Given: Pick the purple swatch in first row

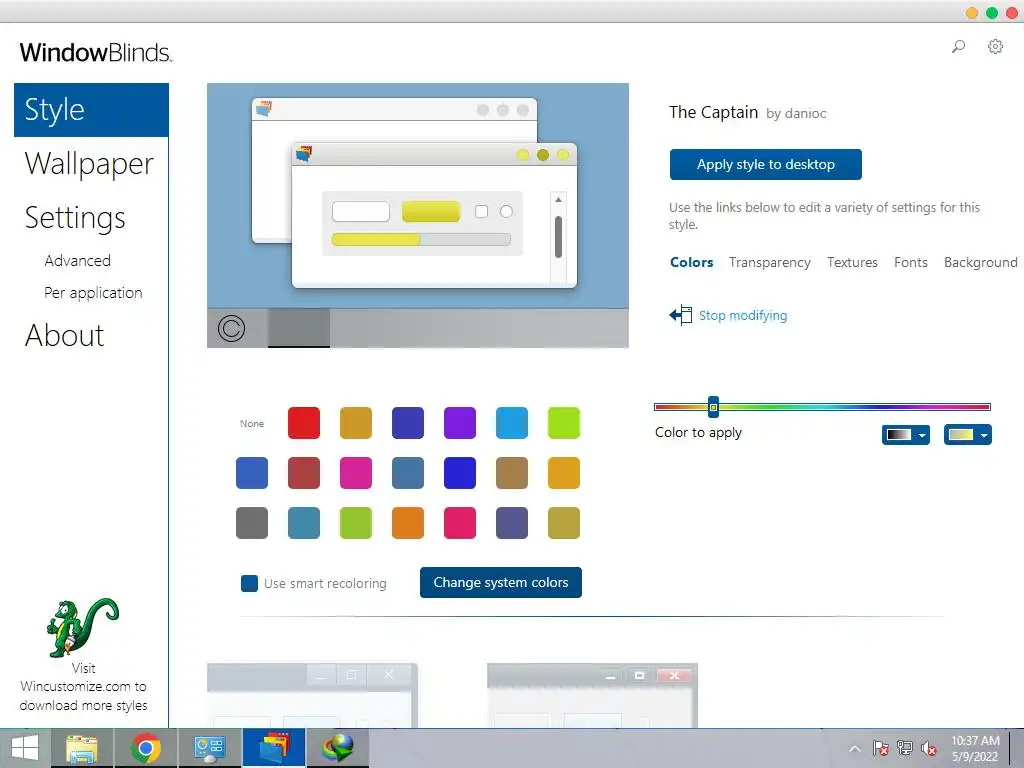Looking at the screenshot, I should (460, 423).
